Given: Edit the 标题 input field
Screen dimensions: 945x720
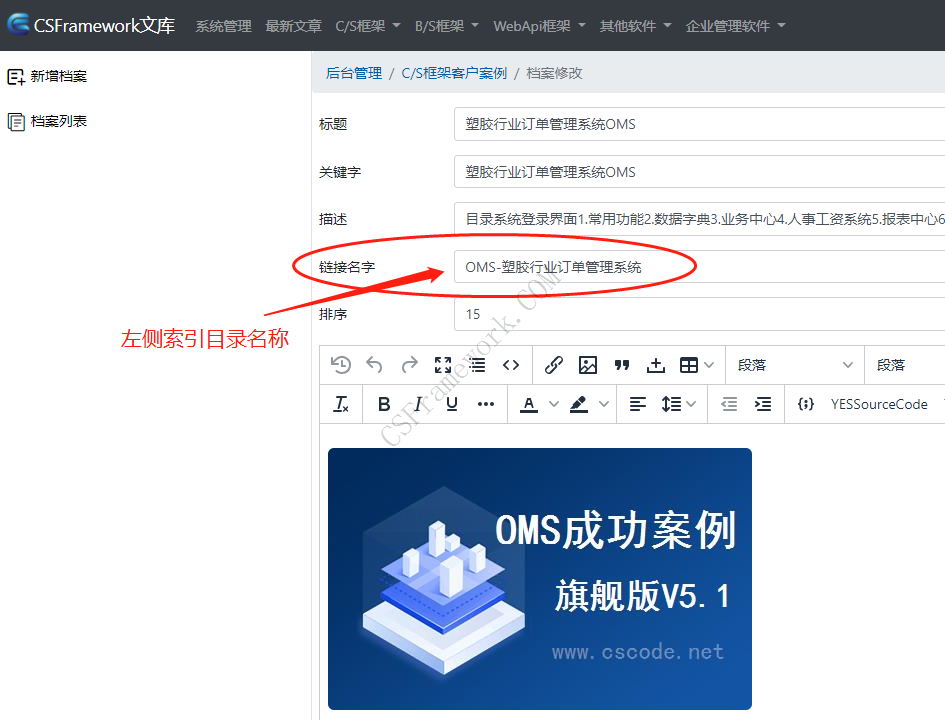Looking at the screenshot, I should click(699, 124).
